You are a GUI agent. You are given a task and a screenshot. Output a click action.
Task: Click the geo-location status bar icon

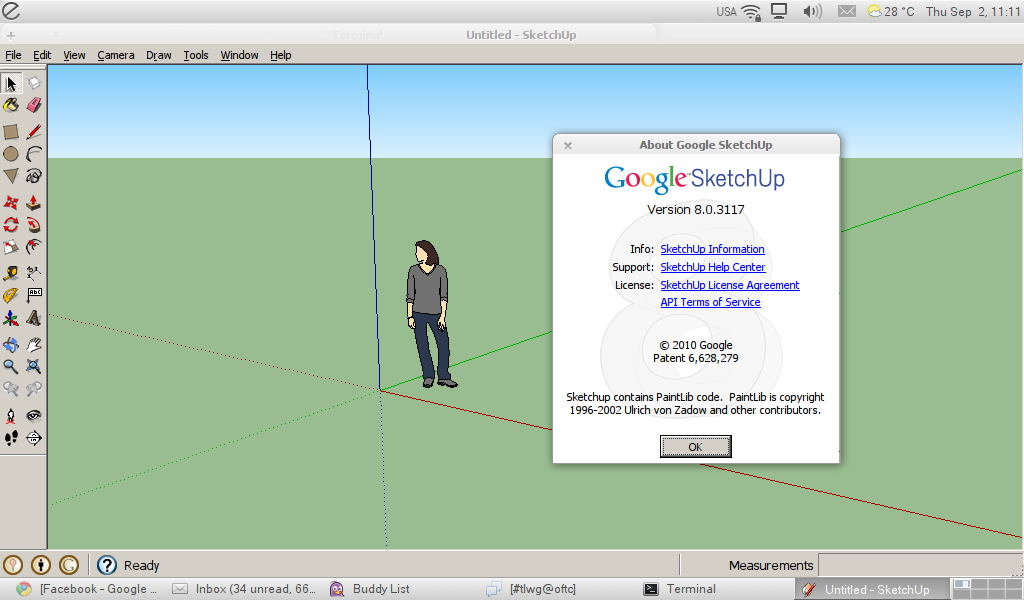pos(13,565)
